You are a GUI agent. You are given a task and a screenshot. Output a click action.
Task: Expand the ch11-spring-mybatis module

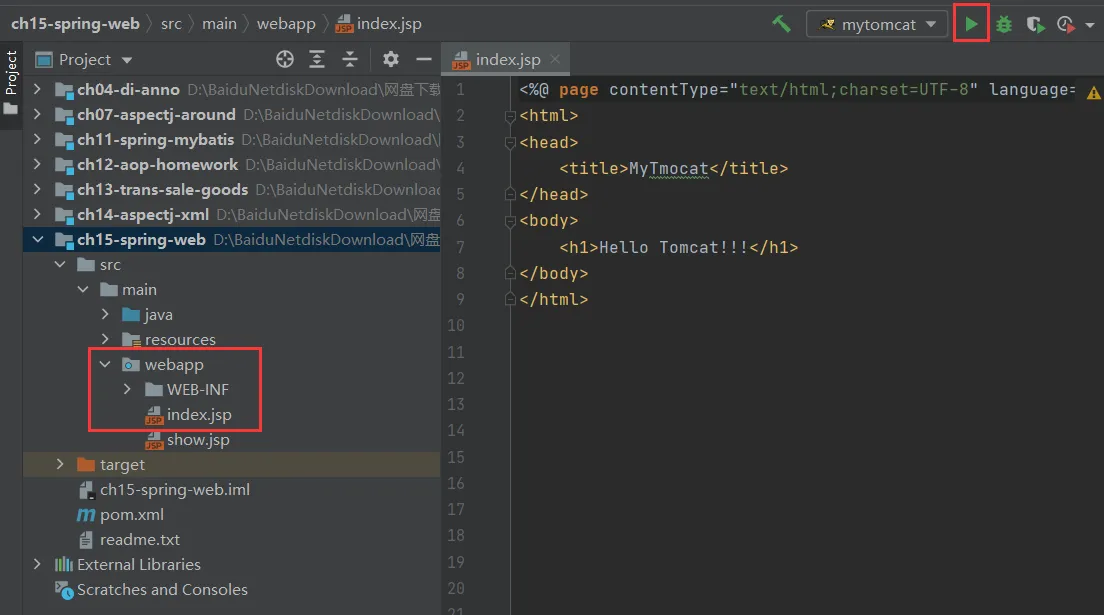[x=37, y=139]
